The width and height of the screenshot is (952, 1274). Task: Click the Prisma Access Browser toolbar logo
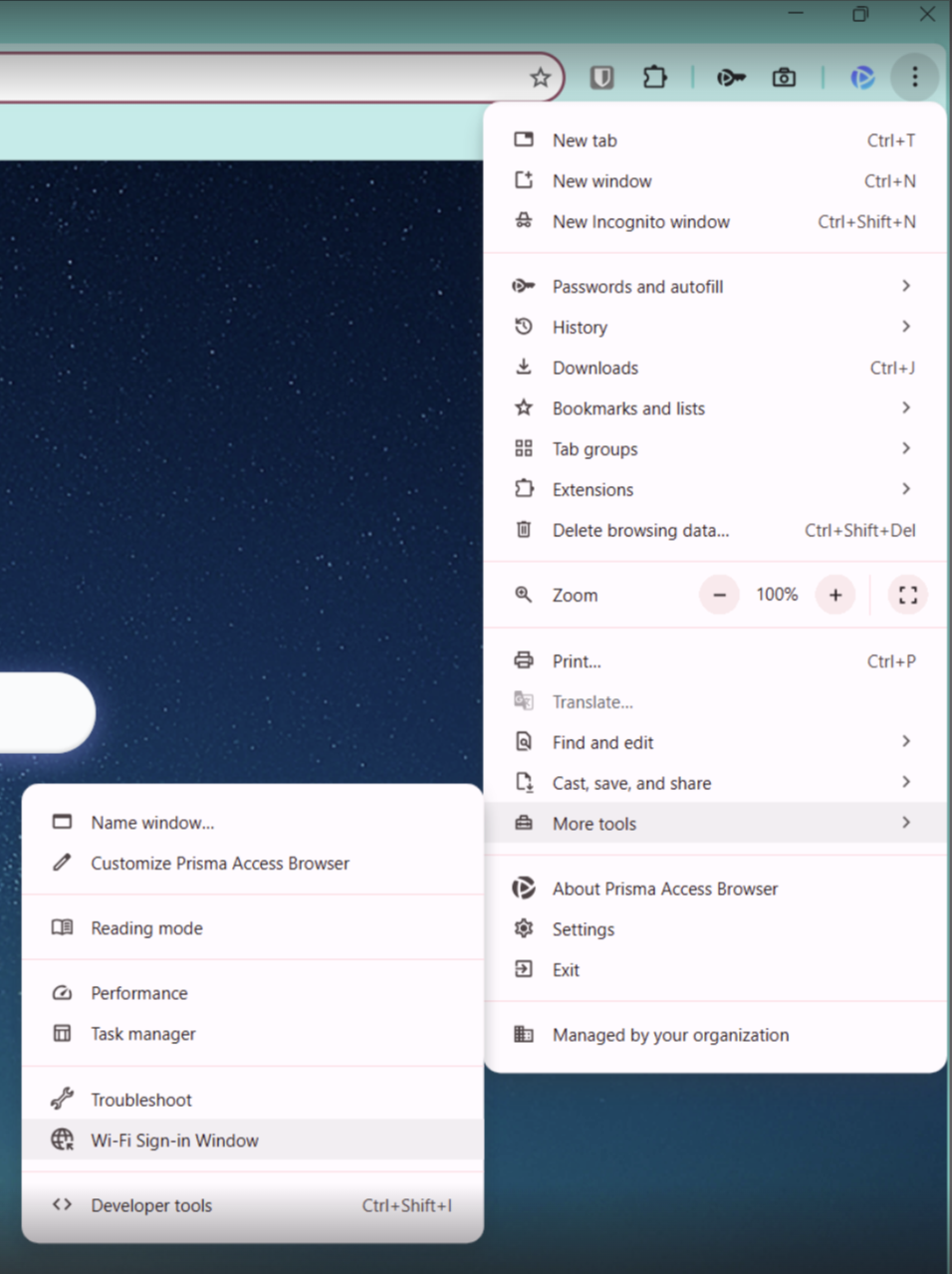coord(862,77)
